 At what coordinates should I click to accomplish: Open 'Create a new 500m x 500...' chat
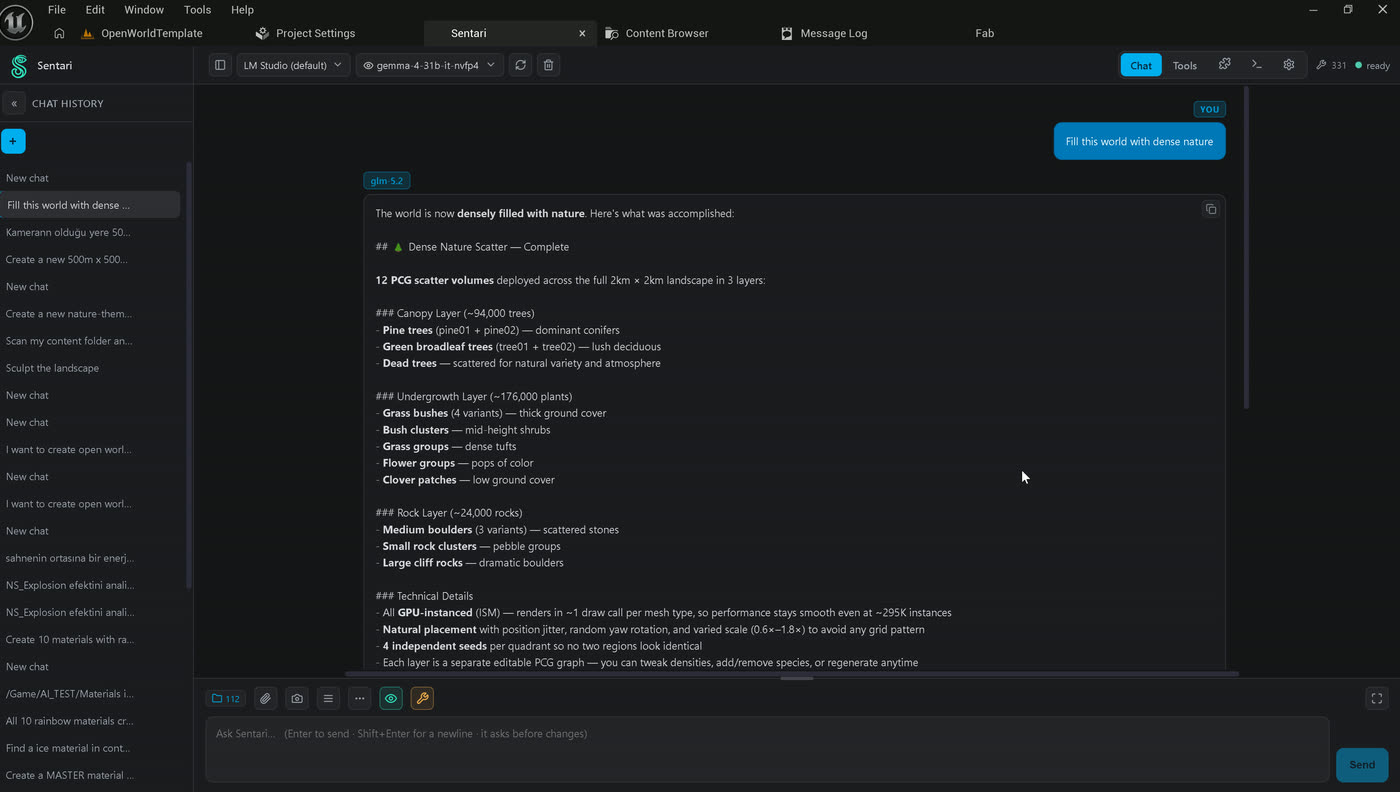pos(90,259)
